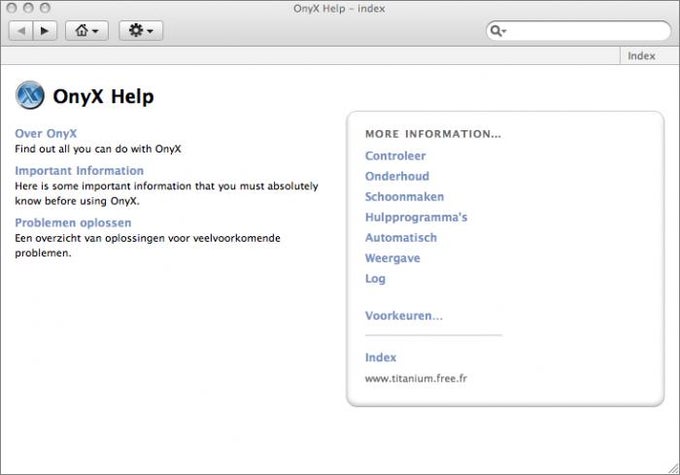Click 'Find out all you can do with OnyX' text
The height and width of the screenshot is (475, 680).
tap(98, 149)
